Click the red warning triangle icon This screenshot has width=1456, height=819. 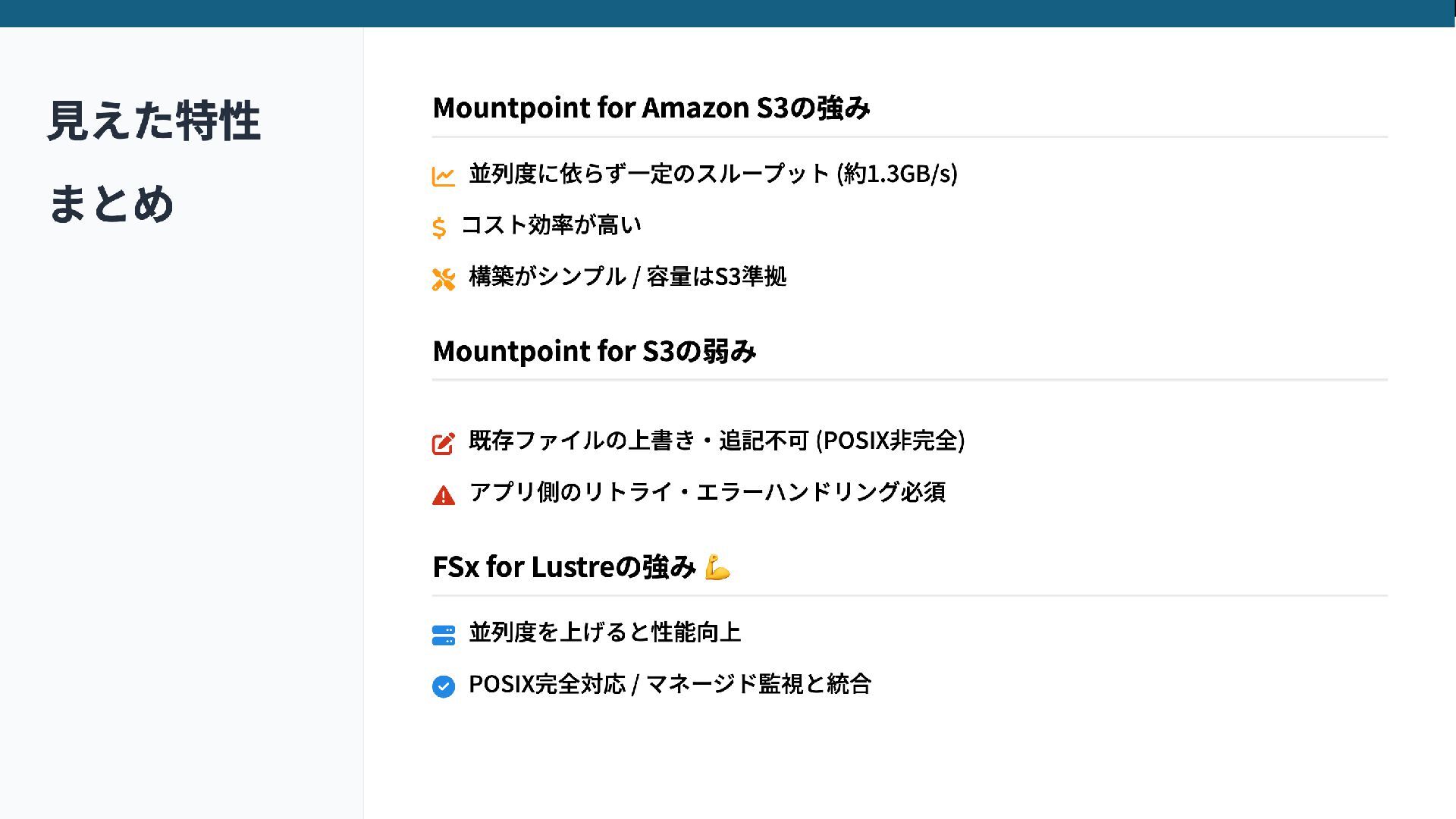[443, 495]
